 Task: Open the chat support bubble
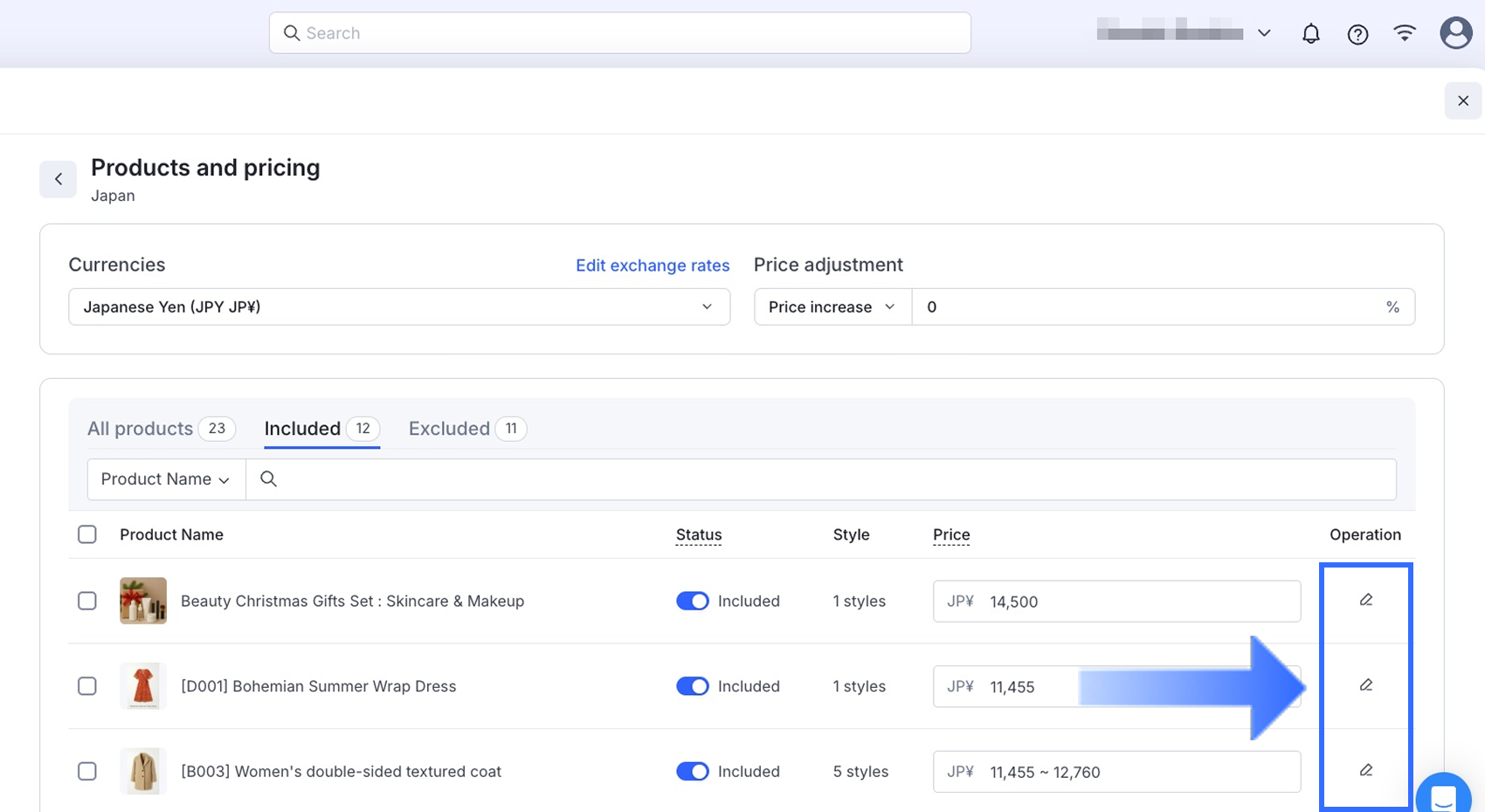1443,795
